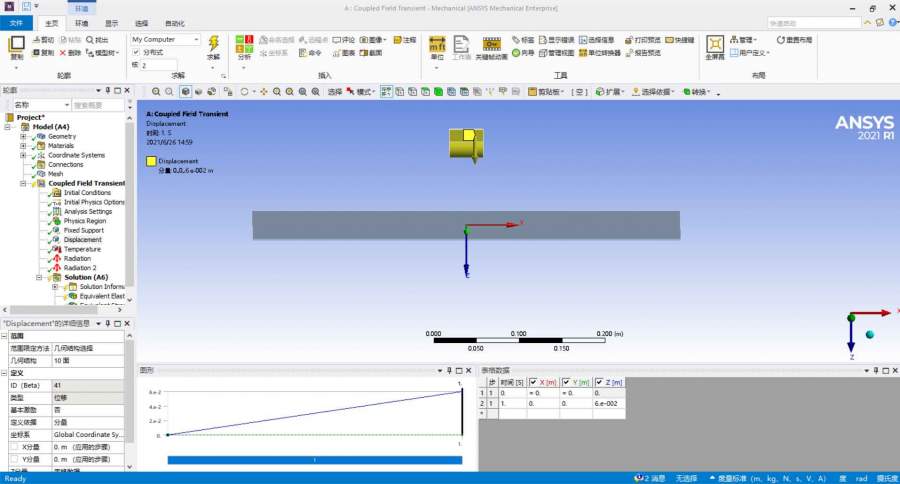The image size is (900, 484).
Task: Click the Delete (删除) red X
Action: pyautogui.click(x=71, y=53)
